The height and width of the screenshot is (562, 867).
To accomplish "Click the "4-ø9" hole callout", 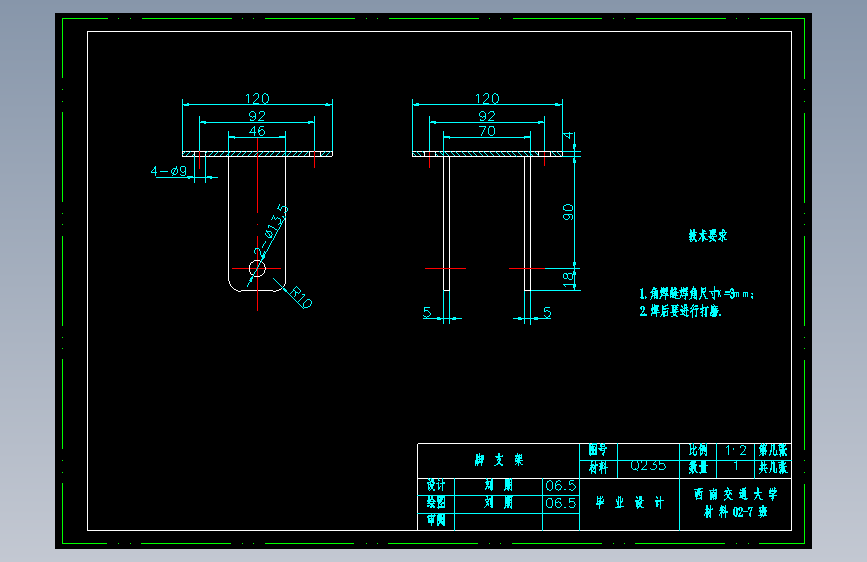I will [x=169, y=171].
